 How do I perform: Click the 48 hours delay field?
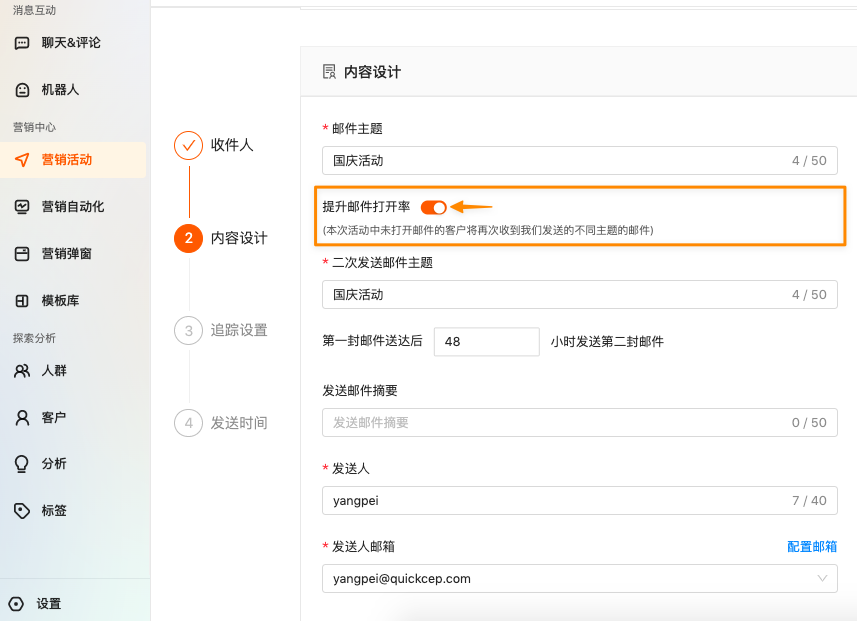click(x=486, y=342)
